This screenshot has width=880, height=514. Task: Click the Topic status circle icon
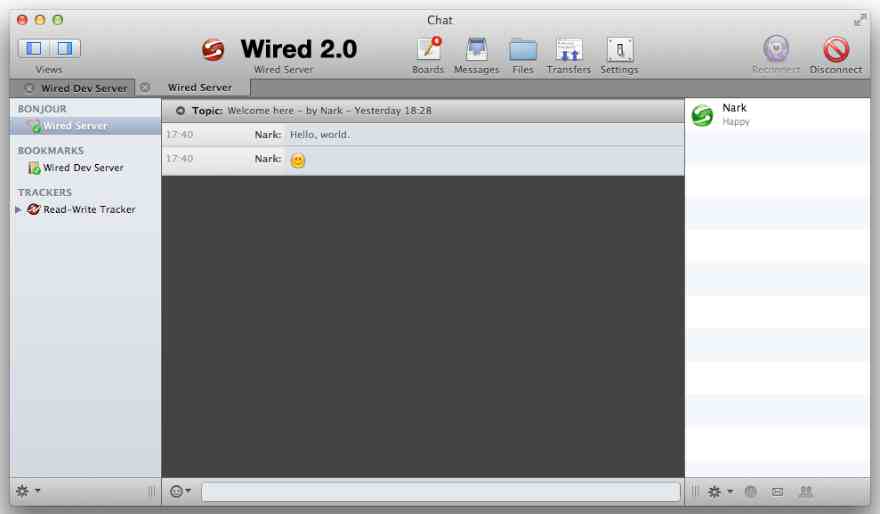pos(180,111)
